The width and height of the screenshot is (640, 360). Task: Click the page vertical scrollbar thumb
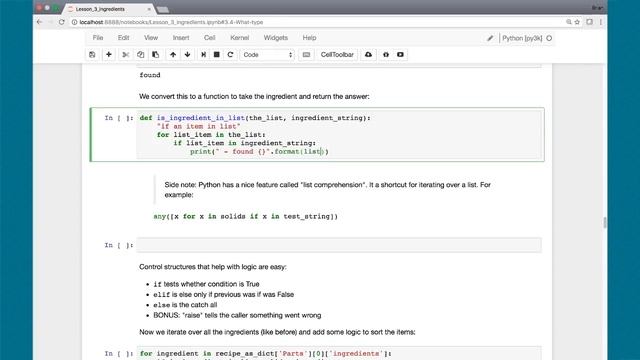coord(604,222)
